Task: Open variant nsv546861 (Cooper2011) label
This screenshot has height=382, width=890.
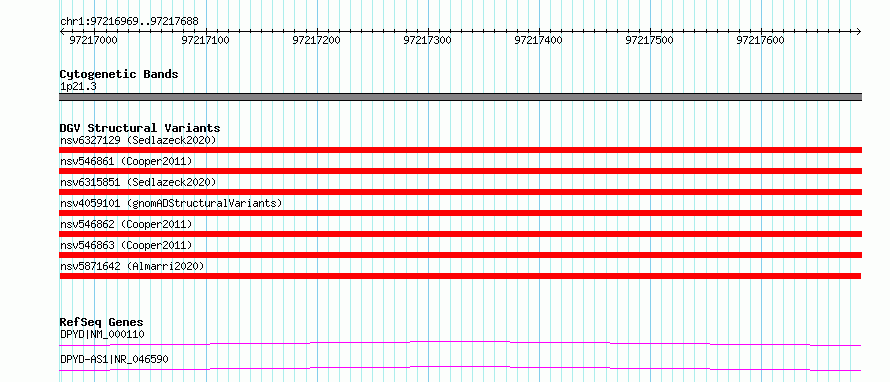Action: coord(126,161)
